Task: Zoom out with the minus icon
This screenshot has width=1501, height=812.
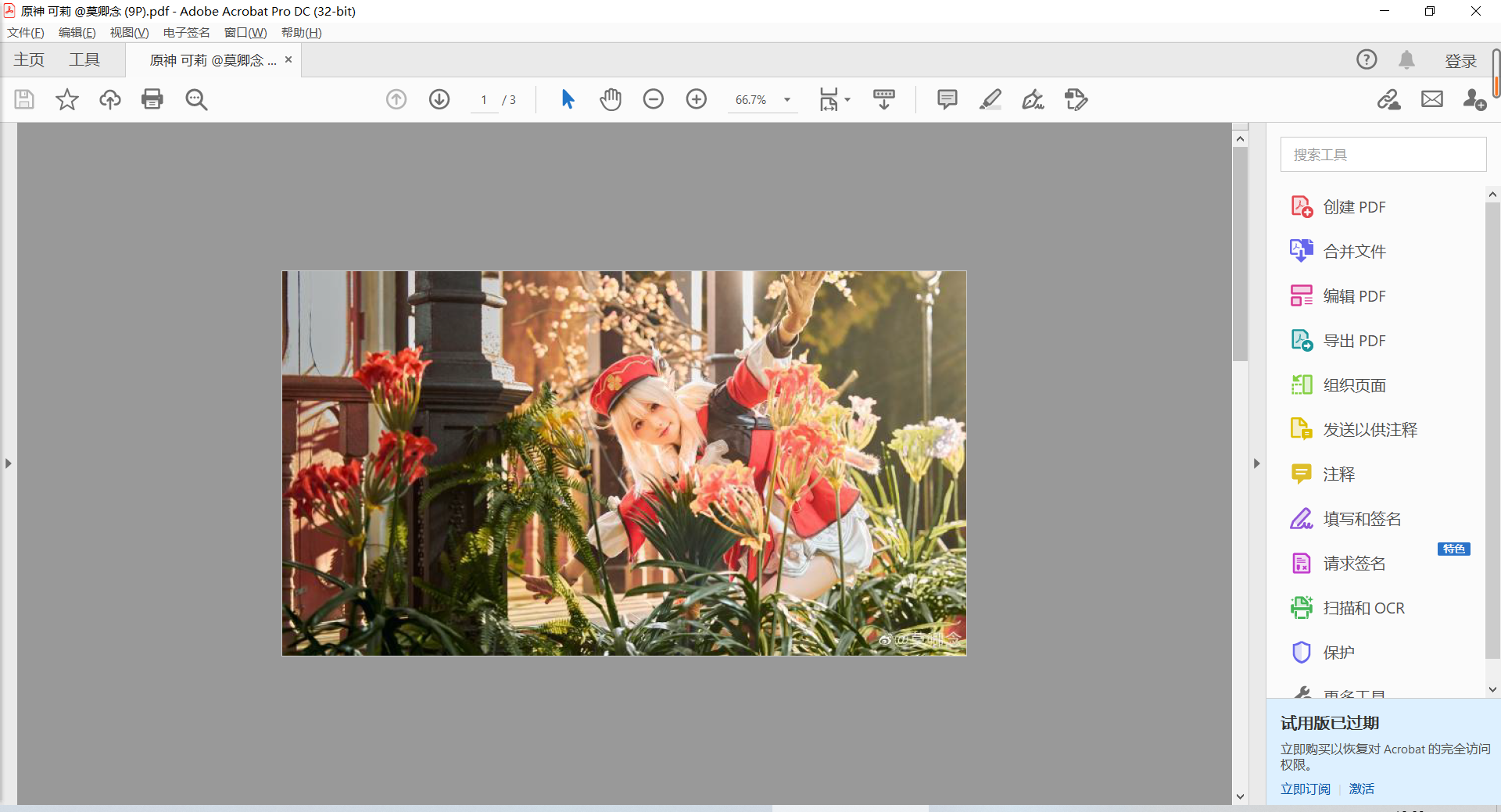Action: pyautogui.click(x=654, y=99)
